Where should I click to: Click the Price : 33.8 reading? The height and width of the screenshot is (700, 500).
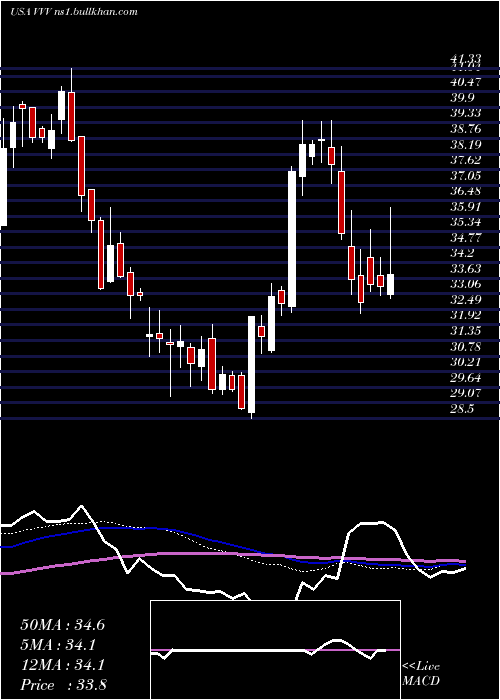pyautogui.click(x=63, y=685)
